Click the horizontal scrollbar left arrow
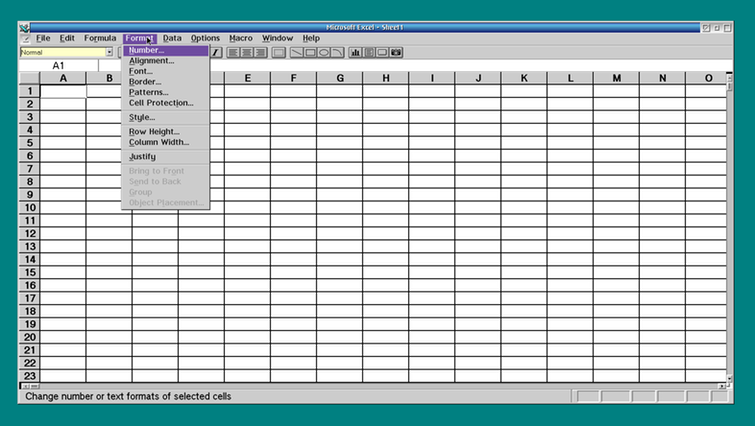755x426 pixels. point(25,386)
